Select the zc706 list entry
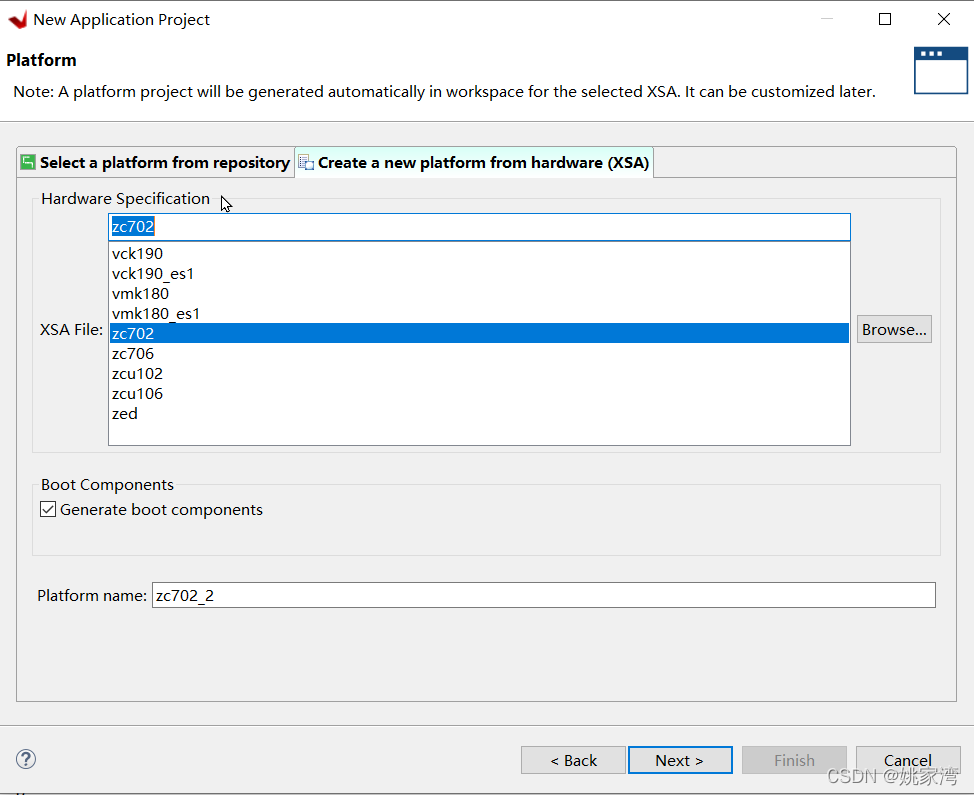 click(133, 354)
